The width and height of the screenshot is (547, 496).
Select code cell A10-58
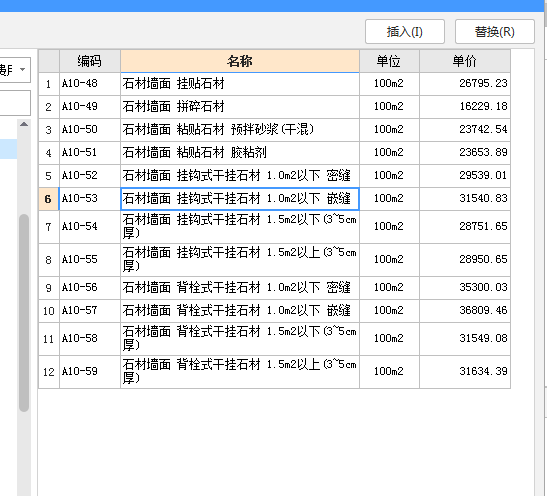(90, 339)
